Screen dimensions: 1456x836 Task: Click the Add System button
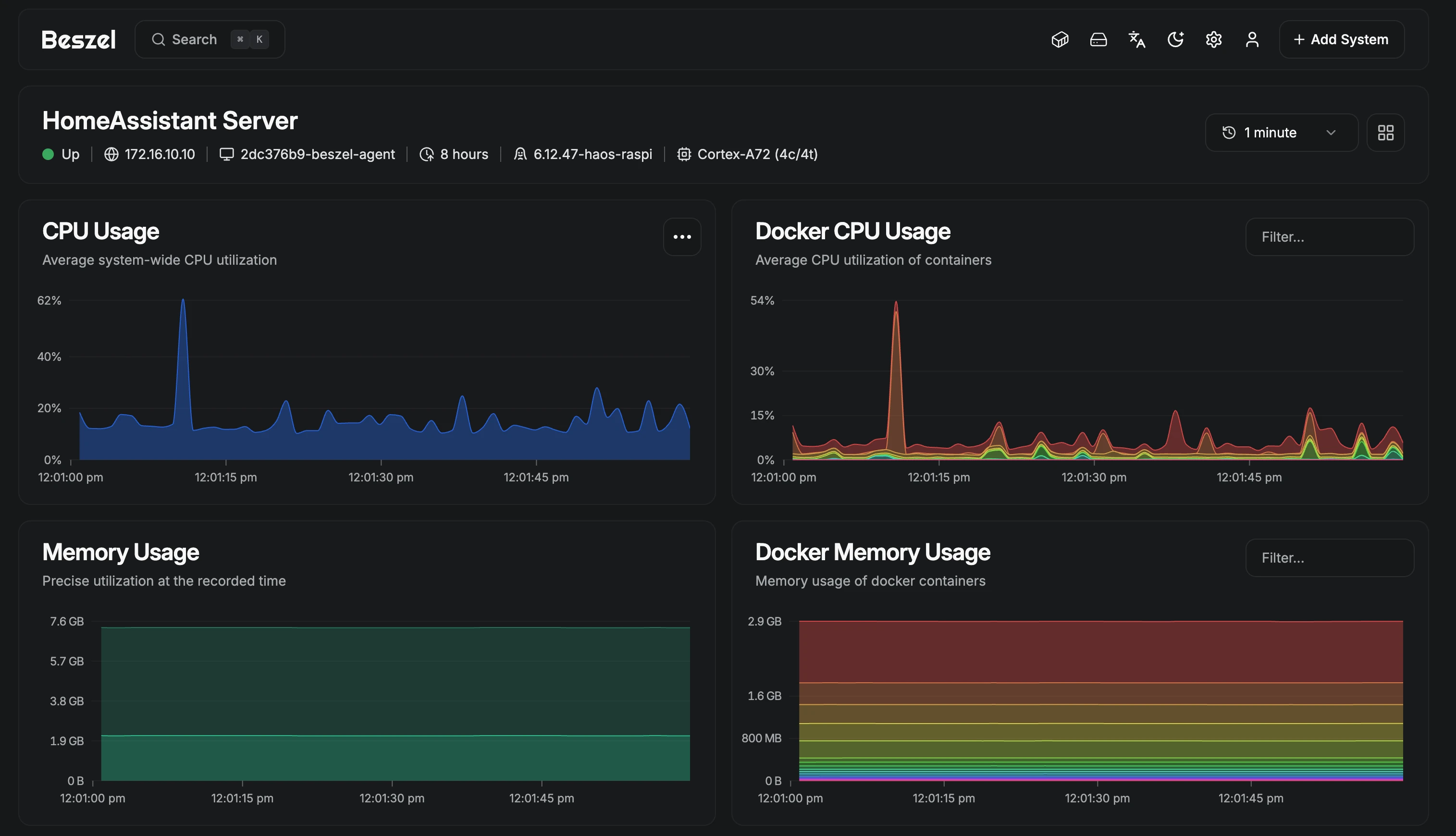(x=1342, y=39)
